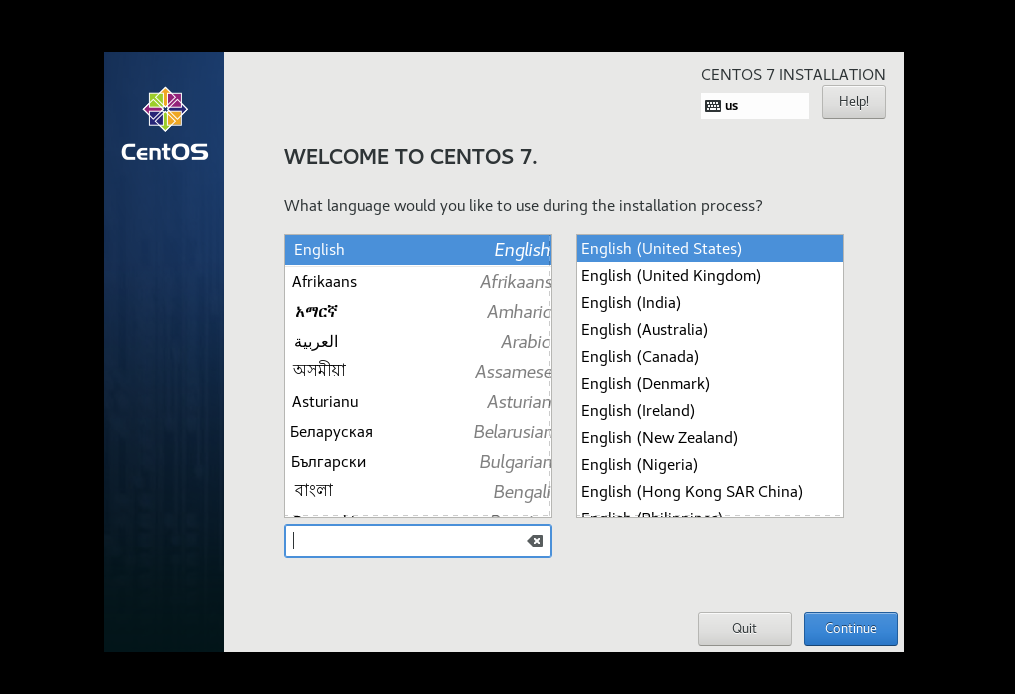Image resolution: width=1015 pixels, height=694 pixels.
Task: Select Bulgarian in the language list
Action: 418,462
